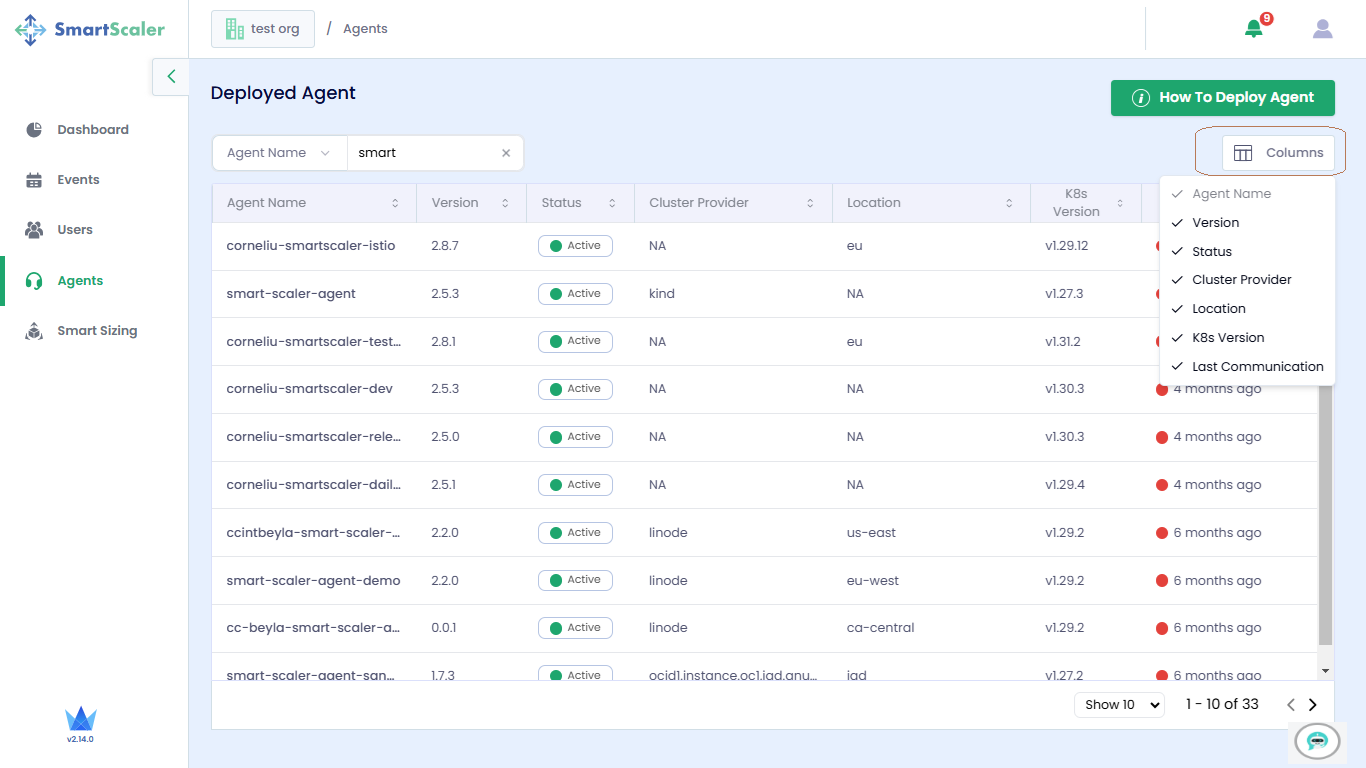Click the Dashboard pie chart icon
Screen dimensions: 1366x768
tap(34, 130)
